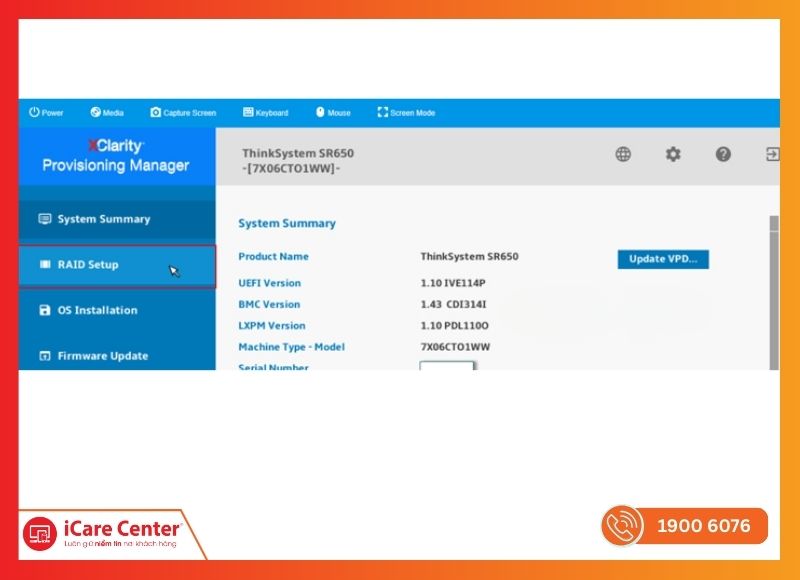Click the XClarity Provisioning Manager logo

click(116, 156)
